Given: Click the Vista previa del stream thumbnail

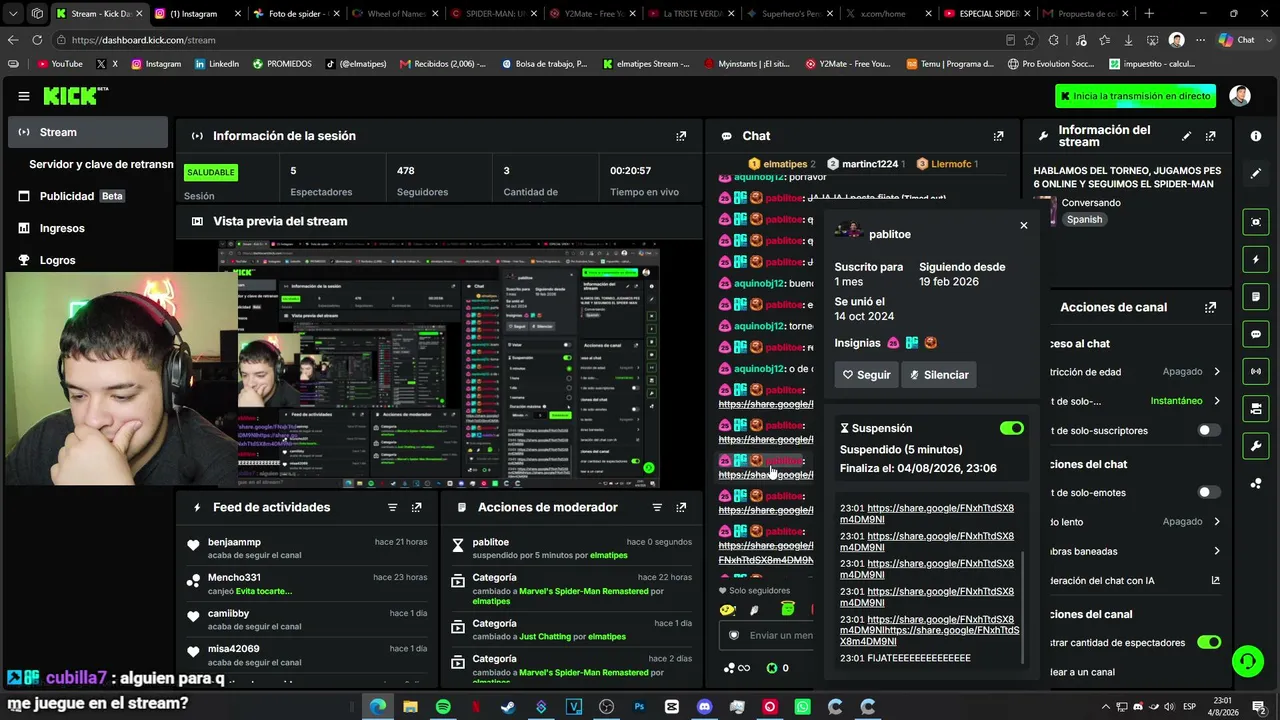Looking at the screenshot, I should pos(439,363).
